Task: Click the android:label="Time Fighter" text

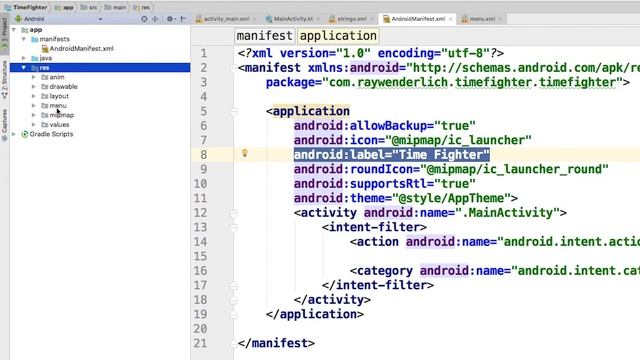Action: 391,155
